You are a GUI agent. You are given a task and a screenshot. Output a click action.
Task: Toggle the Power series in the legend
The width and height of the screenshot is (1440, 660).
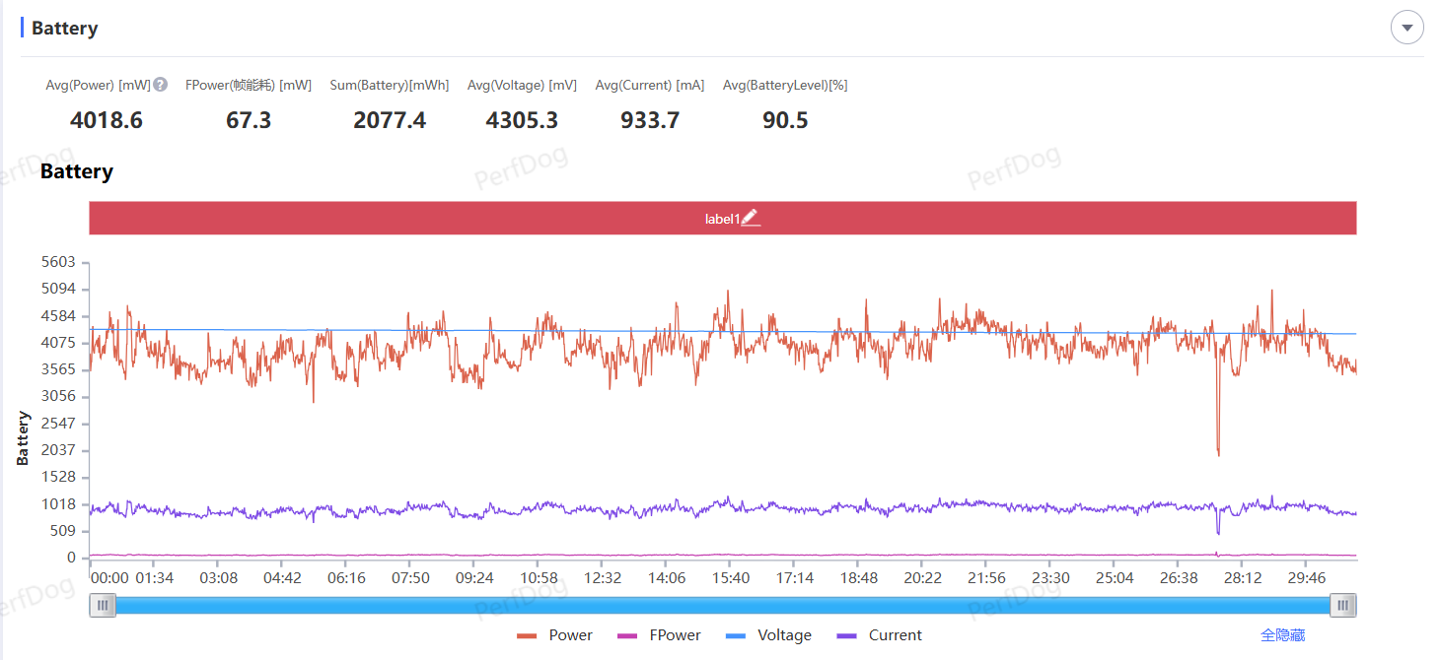555,636
